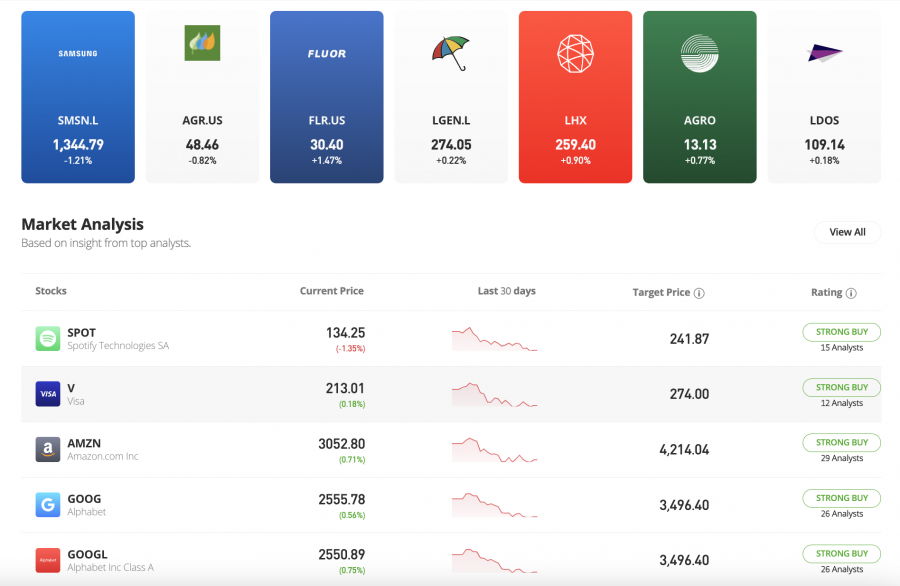
Task: Click the Amazon logo icon
Action: pyautogui.click(x=48, y=450)
